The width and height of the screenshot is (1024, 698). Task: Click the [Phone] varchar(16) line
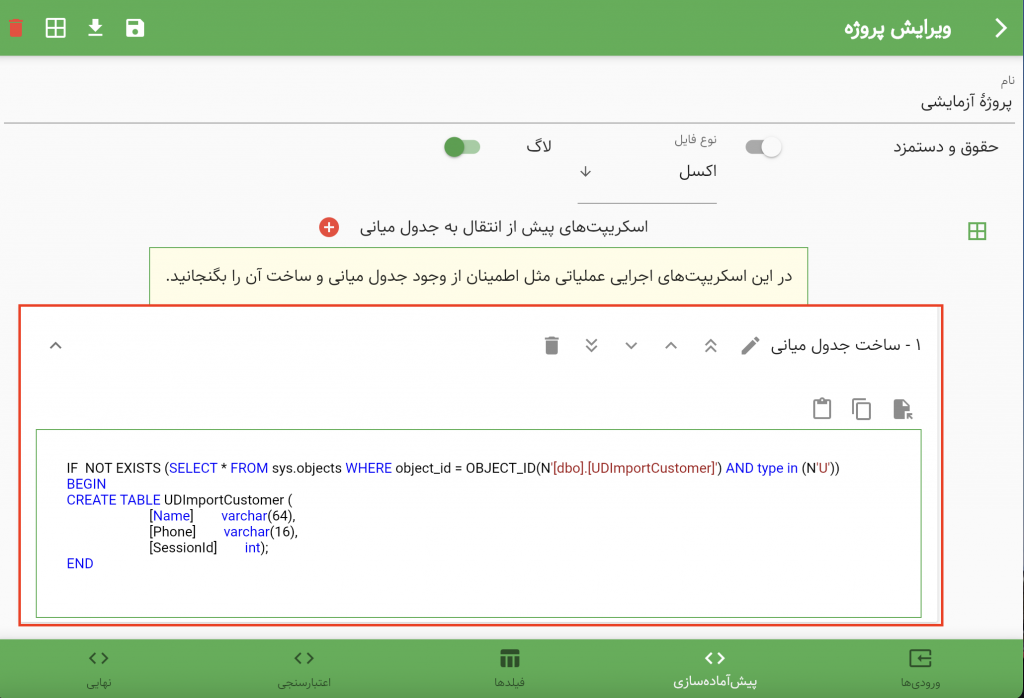[223, 532]
